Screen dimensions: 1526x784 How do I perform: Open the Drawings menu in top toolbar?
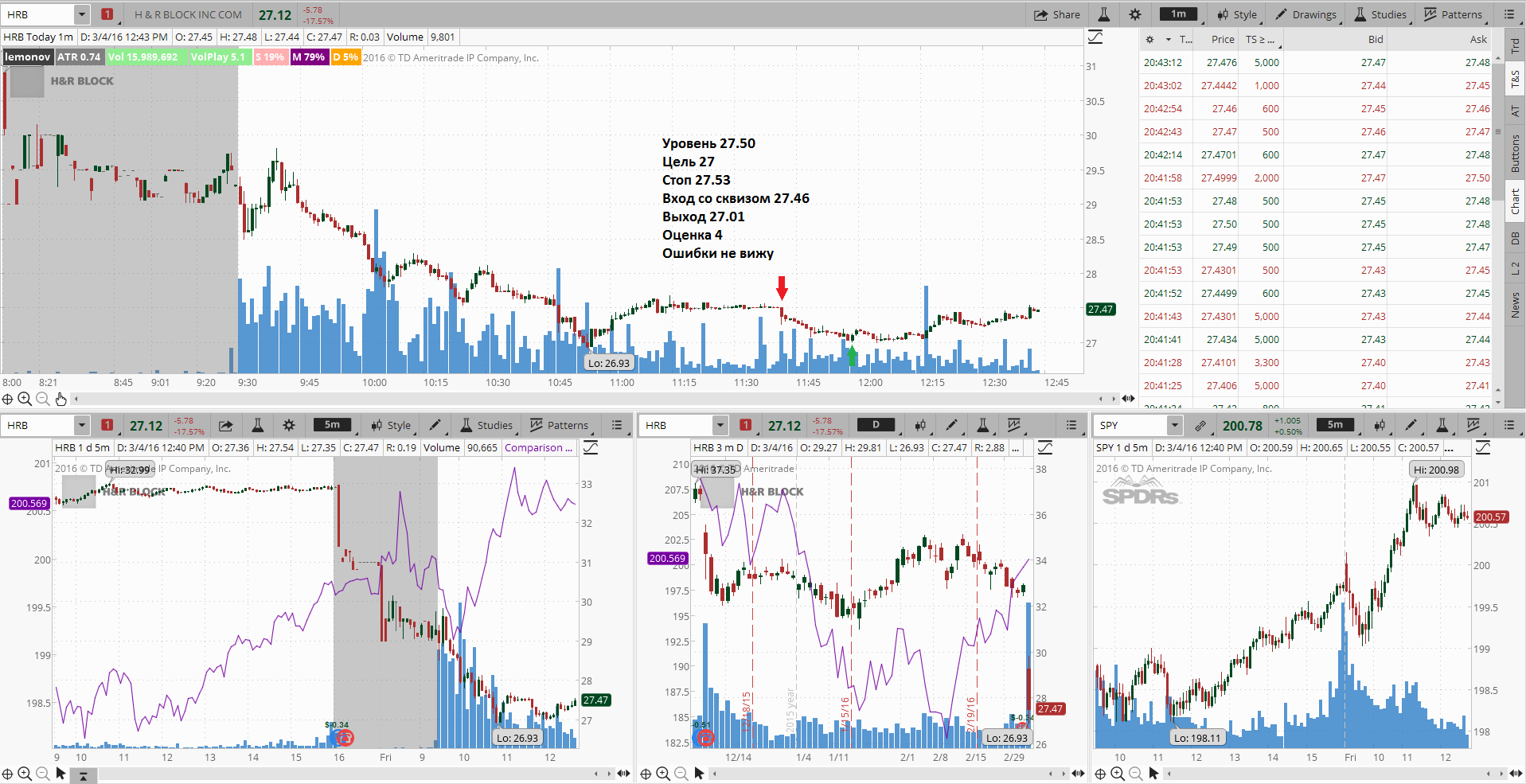click(x=1305, y=14)
